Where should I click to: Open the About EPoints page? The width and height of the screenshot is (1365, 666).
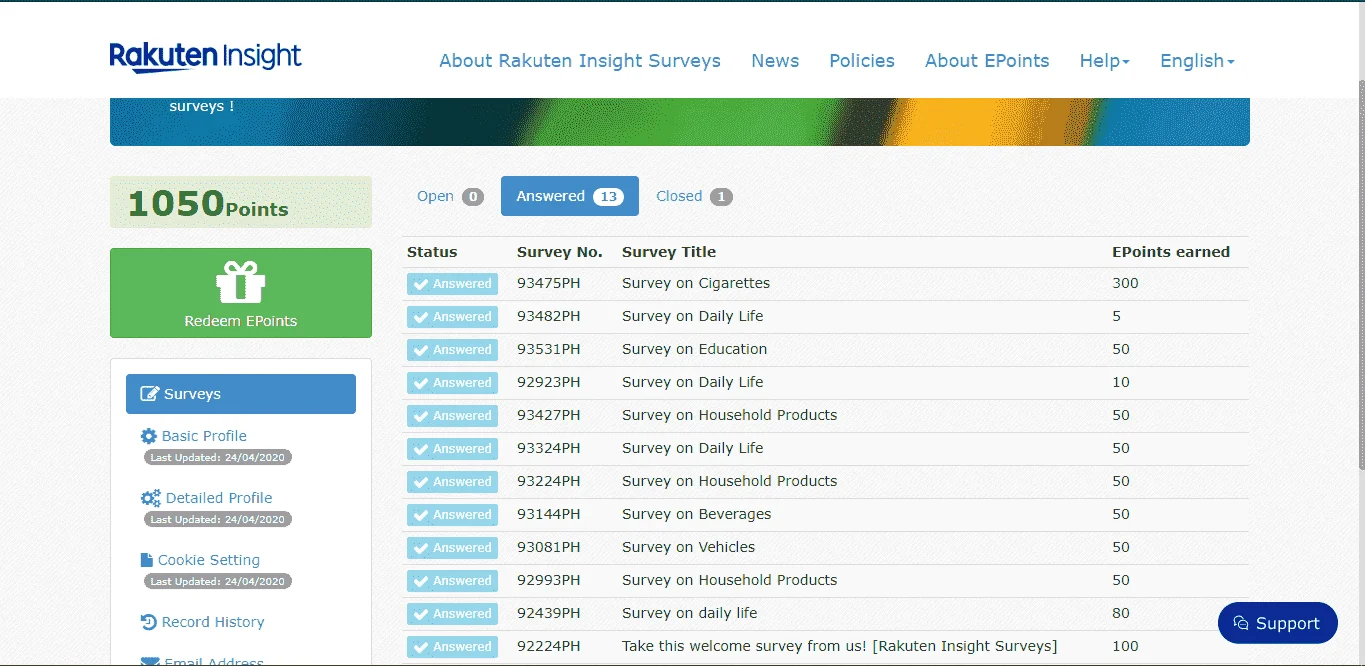[x=987, y=61]
